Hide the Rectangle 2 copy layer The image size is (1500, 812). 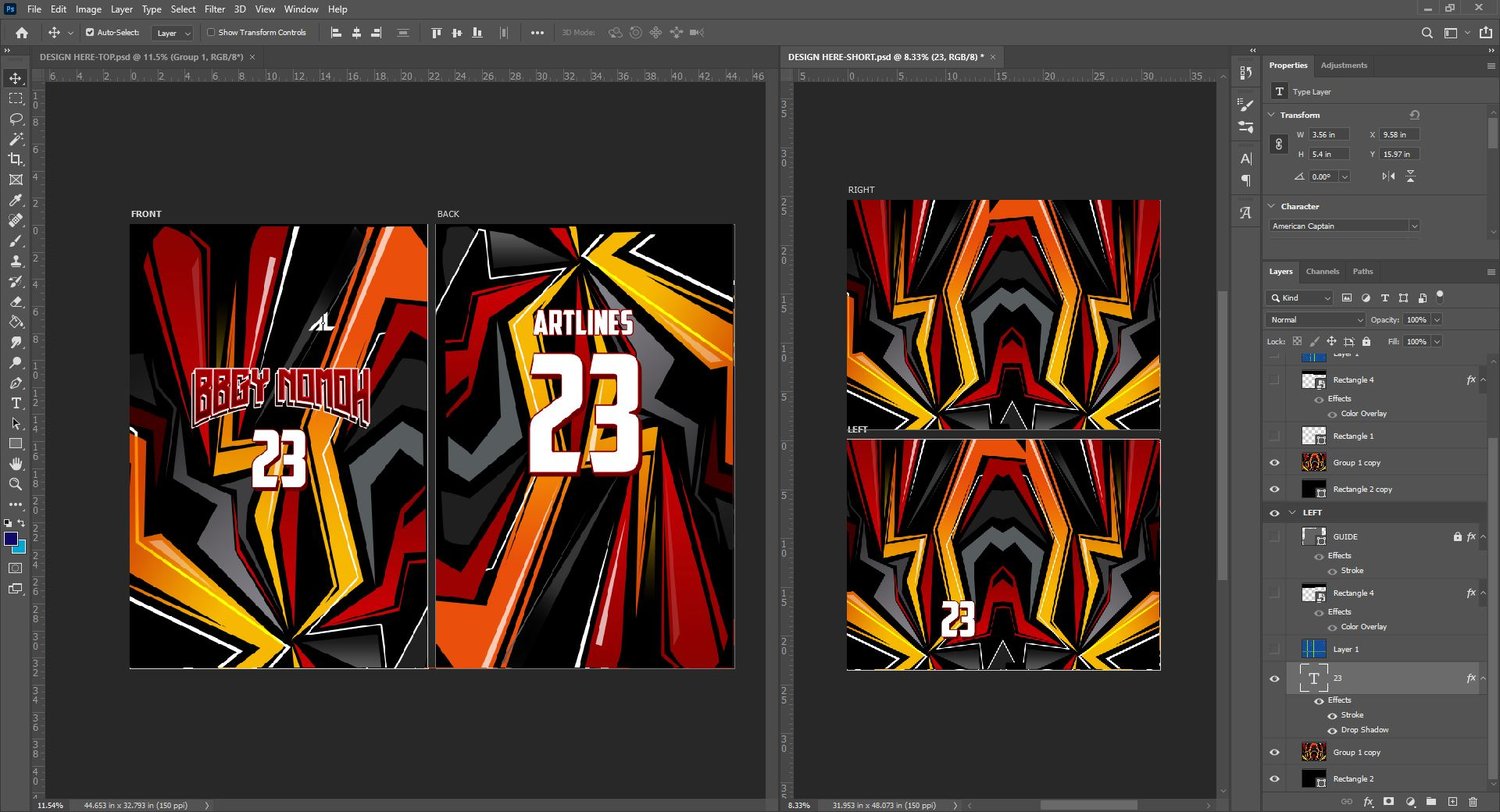[x=1274, y=489]
